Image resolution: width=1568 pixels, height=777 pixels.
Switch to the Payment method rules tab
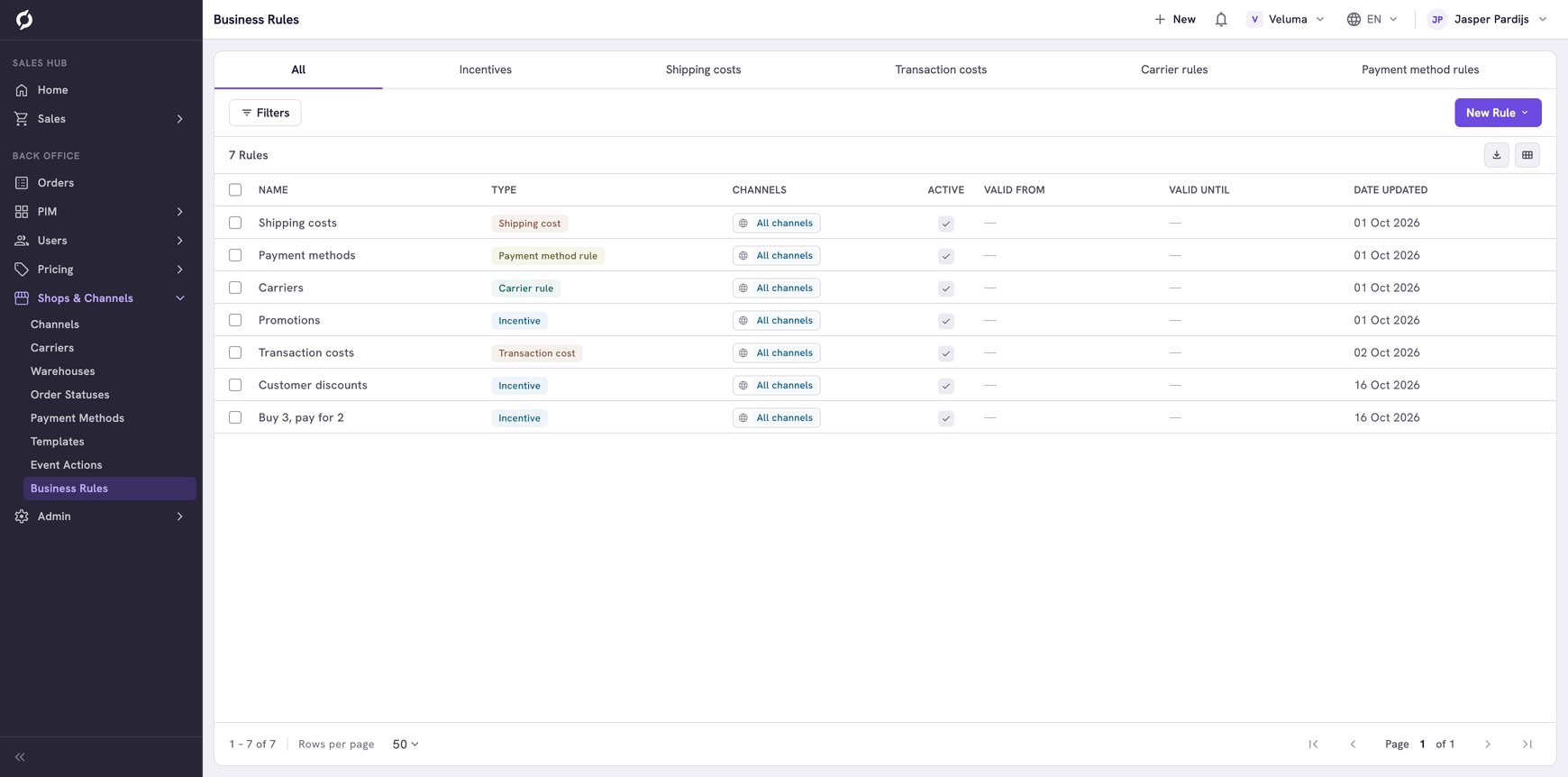tap(1420, 69)
